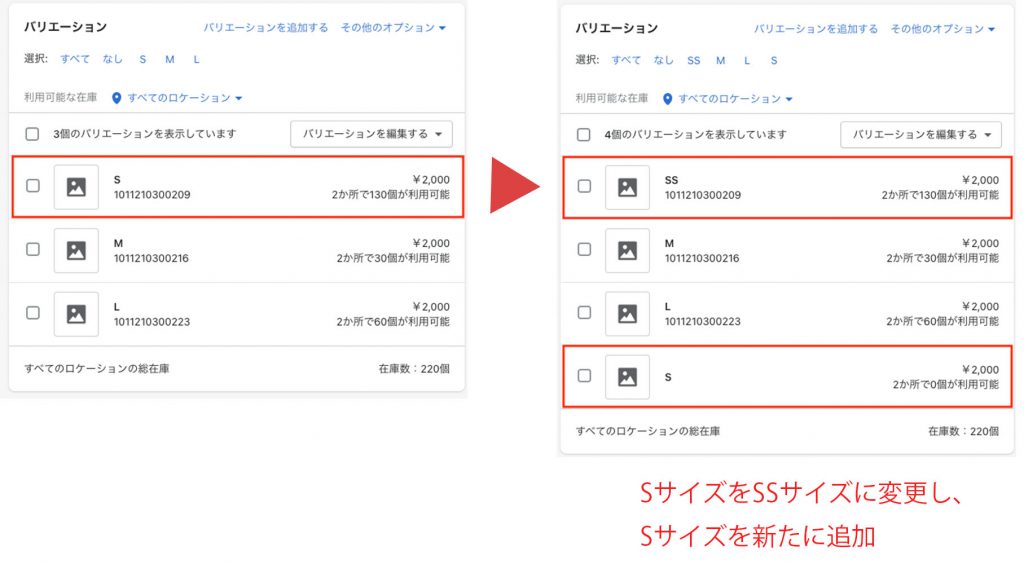
Task: Click L variant image icon in 3-variation list
Action: pos(76,314)
